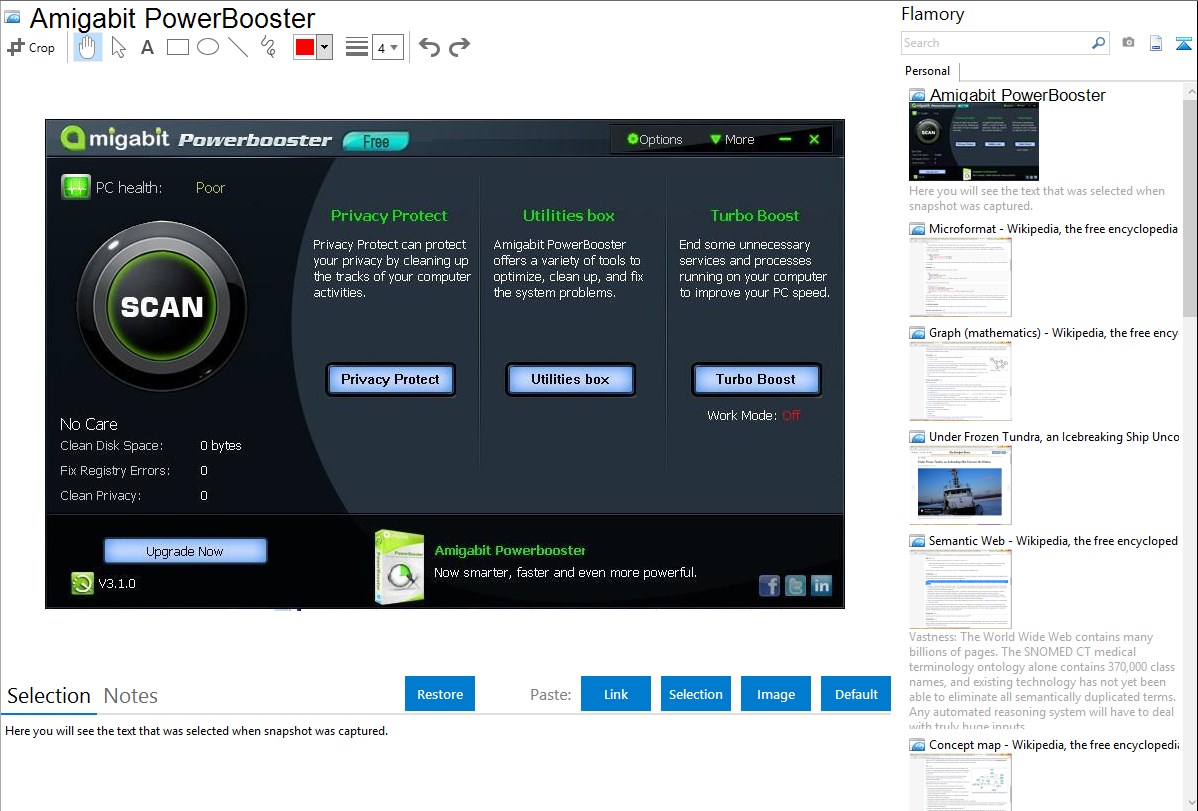Click the Microformat - Wikipedia title
The height and width of the screenshot is (811, 1198).
click(x=1053, y=229)
